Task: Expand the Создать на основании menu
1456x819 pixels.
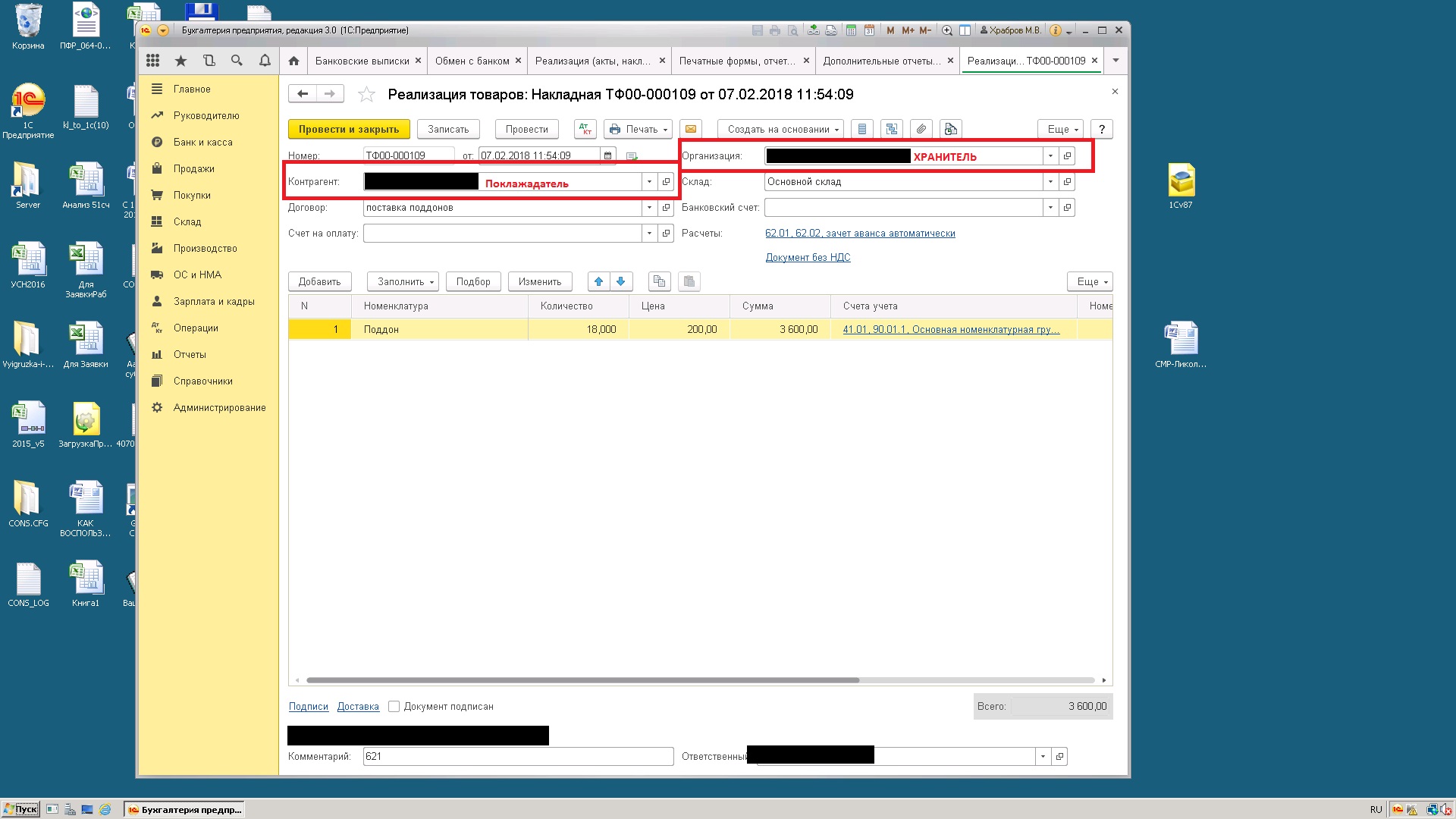Action: coord(782,130)
